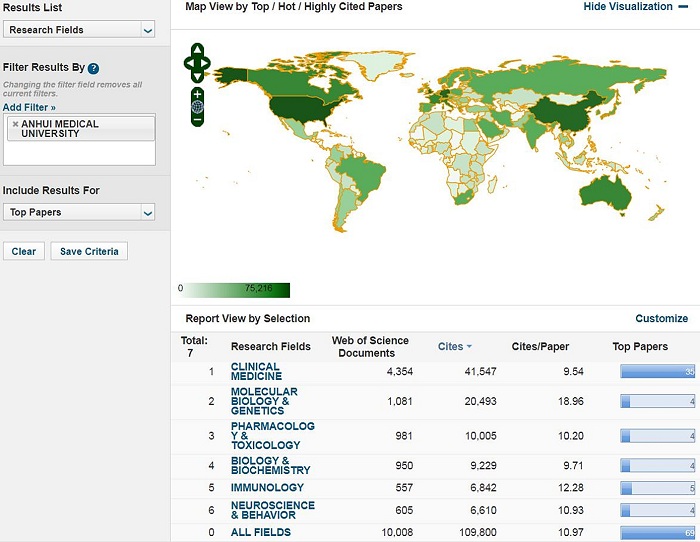
Task: Open the Clinical Medicine research field
Action: tap(256, 371)
